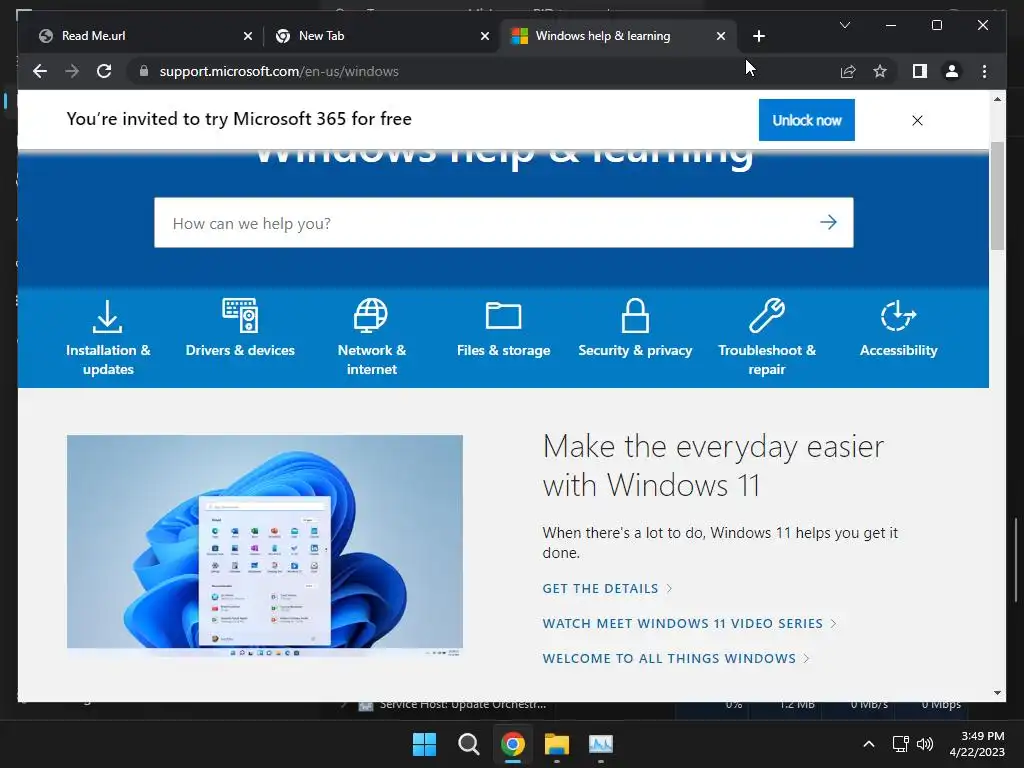This screenshot has width=1024, height=768.
Task: Open Troubleshoot & repair category
Action: [767, 338]
